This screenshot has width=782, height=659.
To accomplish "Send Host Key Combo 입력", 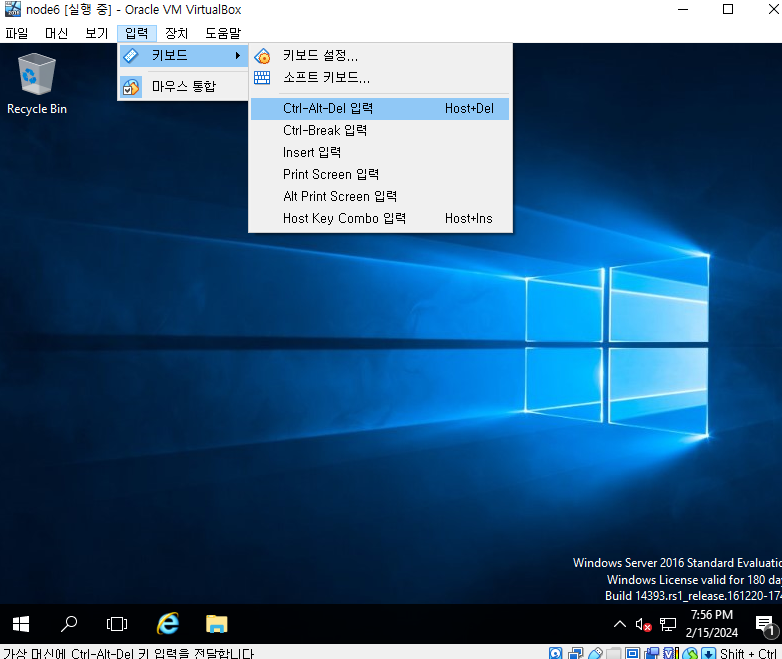I will 380,219.
